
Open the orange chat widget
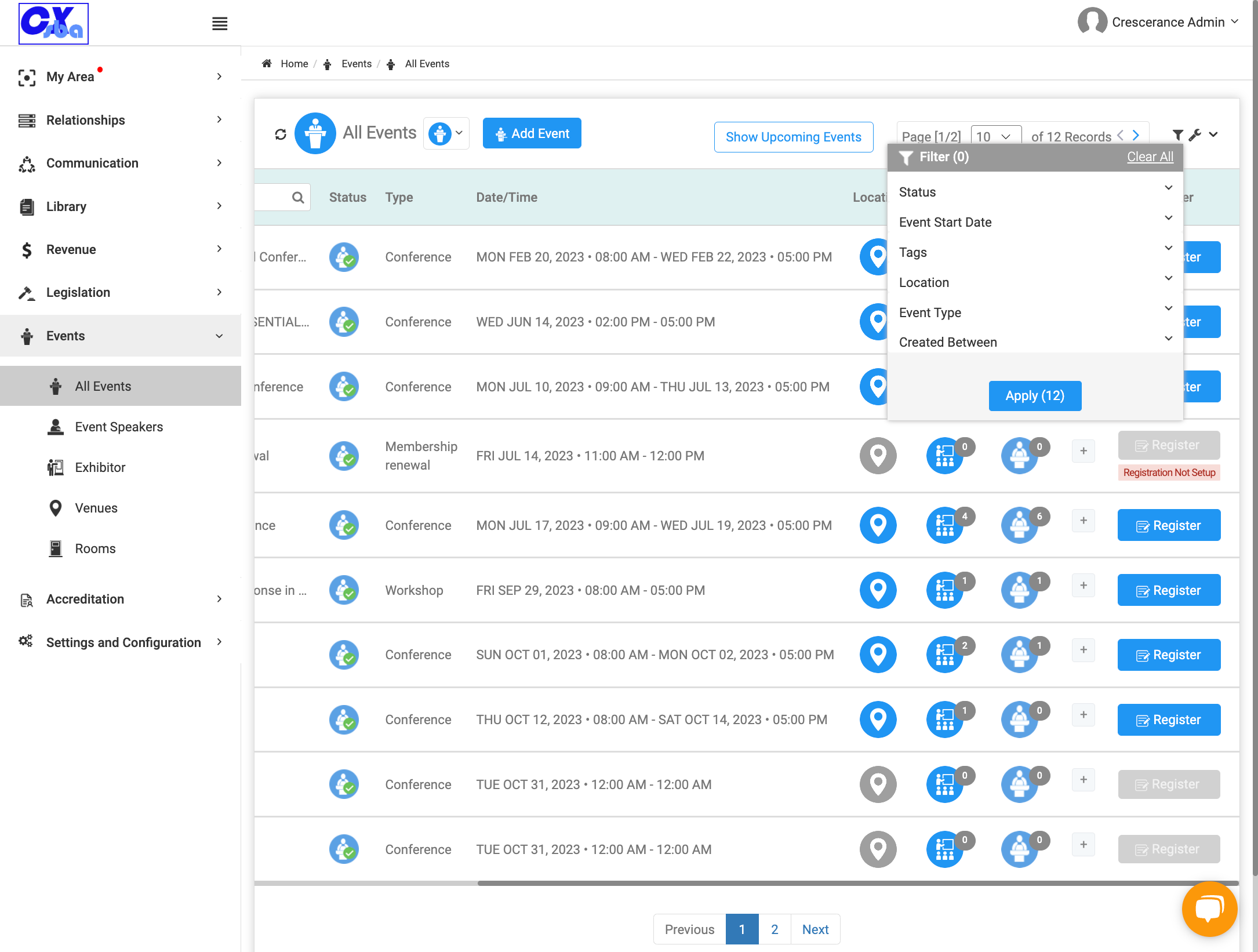[1210, 909]
